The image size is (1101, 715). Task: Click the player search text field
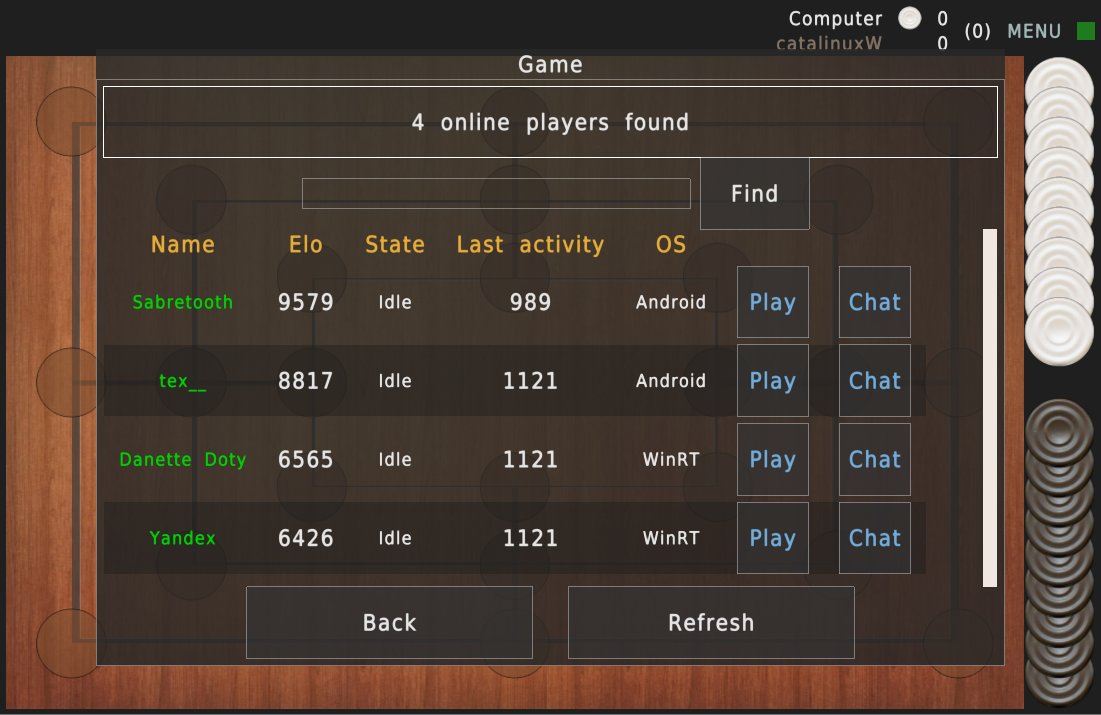coord(496,193)
